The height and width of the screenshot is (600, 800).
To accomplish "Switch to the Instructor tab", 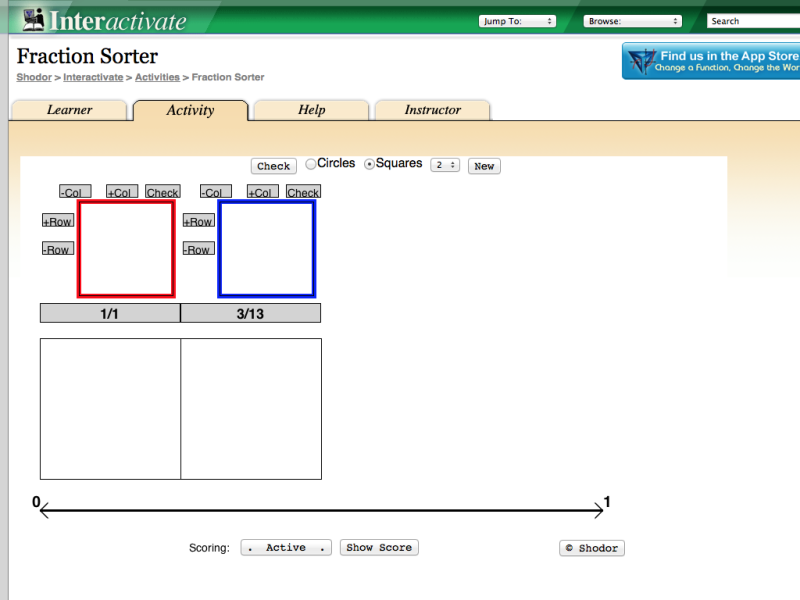I will pos(432,110).
